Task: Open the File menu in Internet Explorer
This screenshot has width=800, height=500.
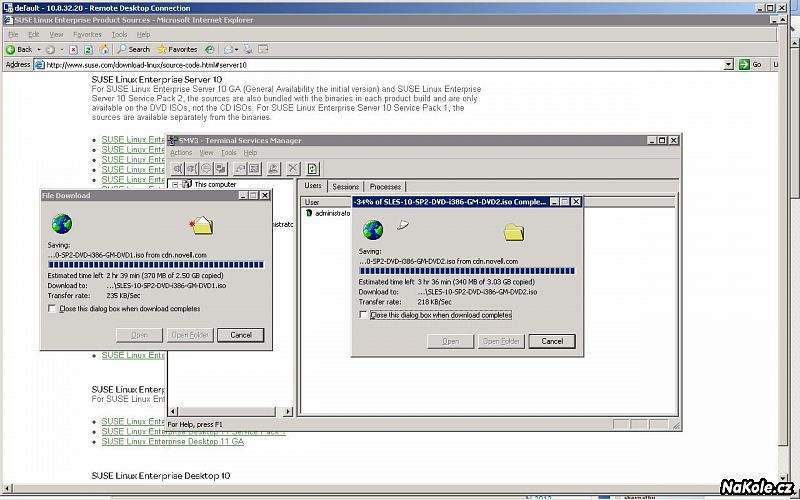Action: [13, 35]
